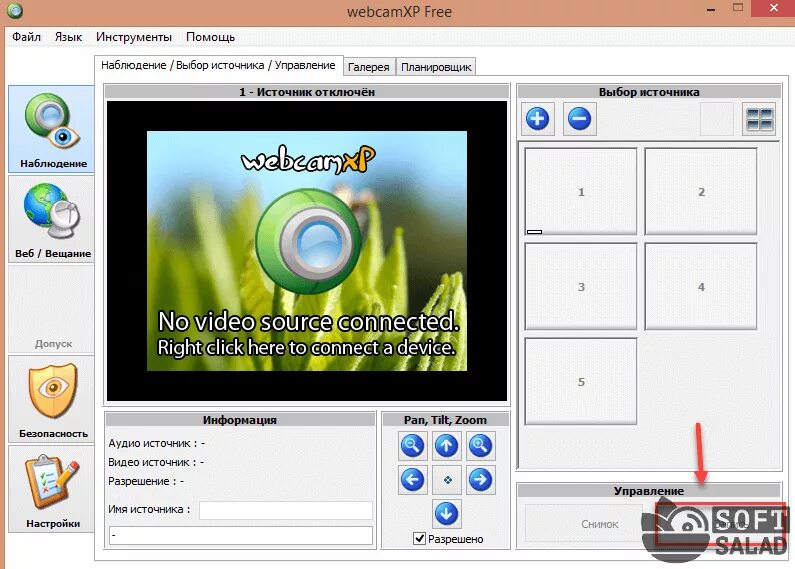
Task: Open the Безопасность security section
Action: click(51, 399)
